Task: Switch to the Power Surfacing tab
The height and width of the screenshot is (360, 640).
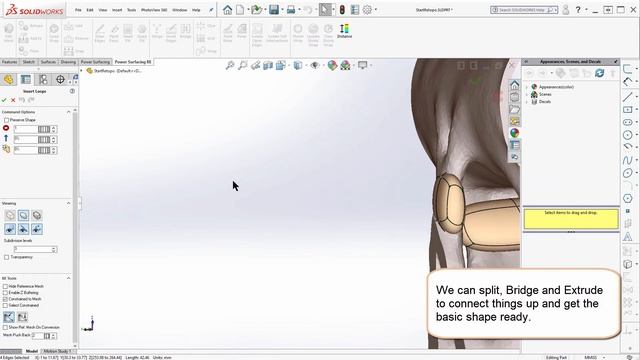Action: (x=95, y=62)
